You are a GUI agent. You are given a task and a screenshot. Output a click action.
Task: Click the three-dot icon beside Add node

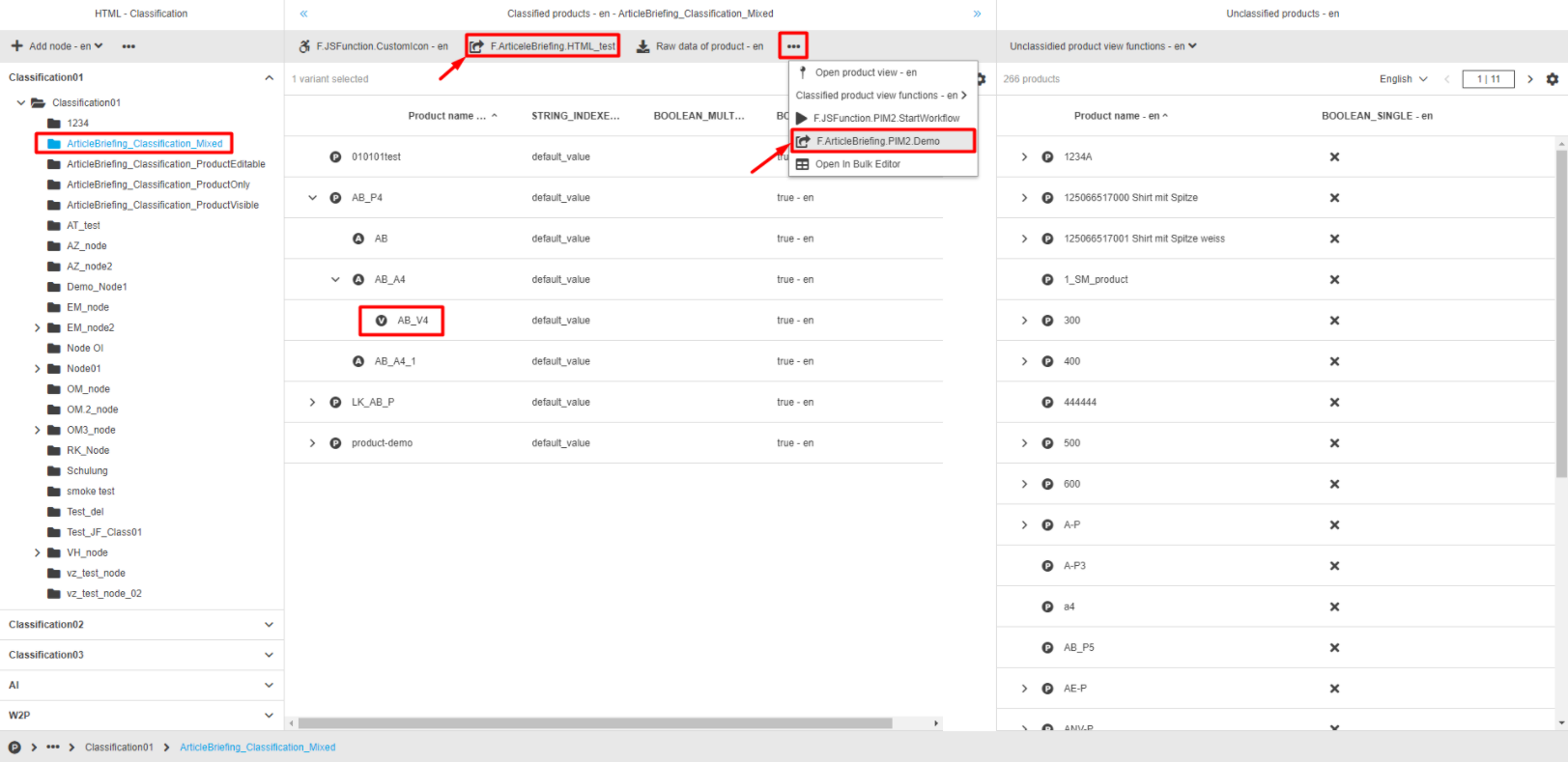[128, 46]
